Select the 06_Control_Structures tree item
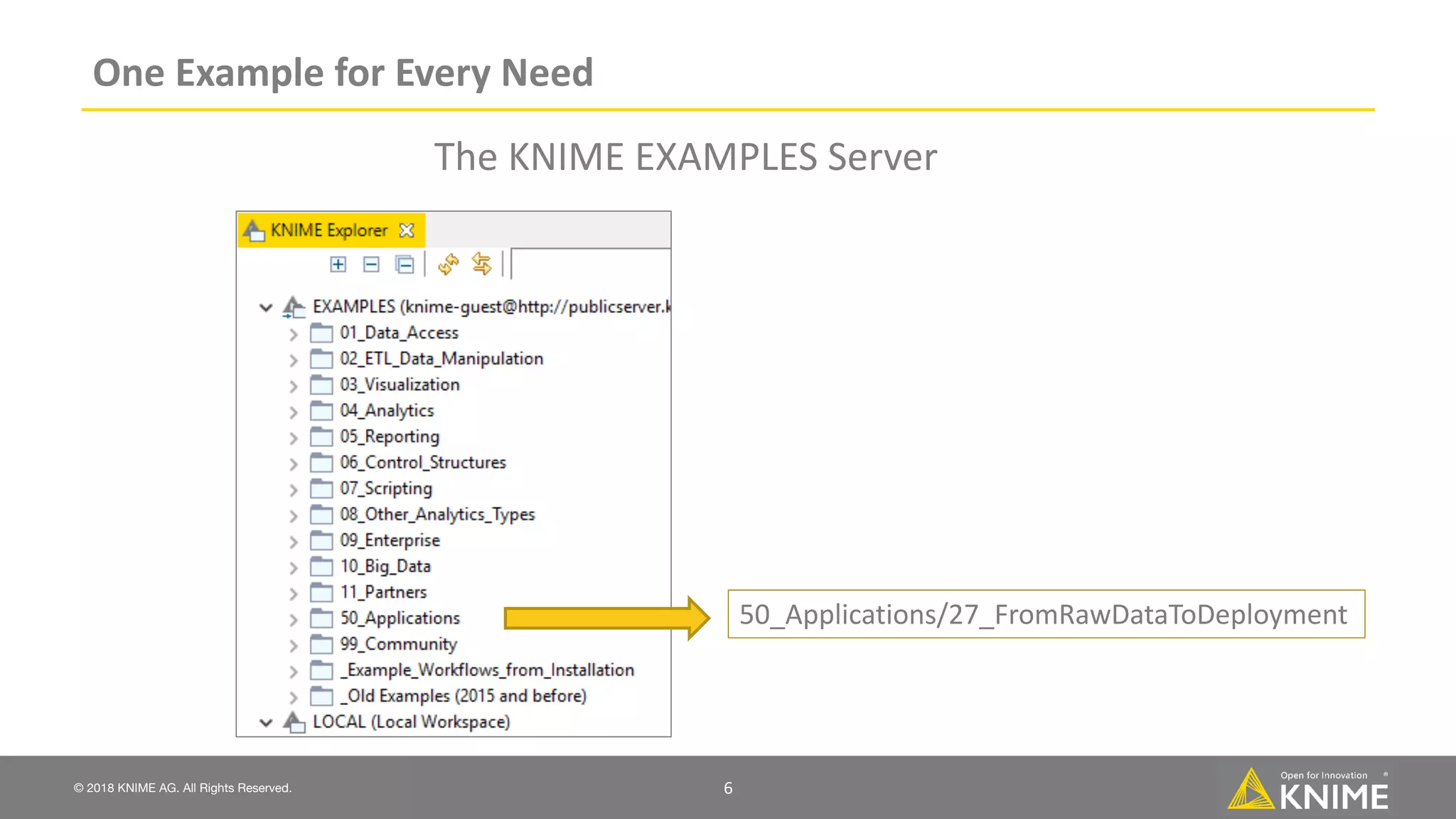 coord(422,463)
